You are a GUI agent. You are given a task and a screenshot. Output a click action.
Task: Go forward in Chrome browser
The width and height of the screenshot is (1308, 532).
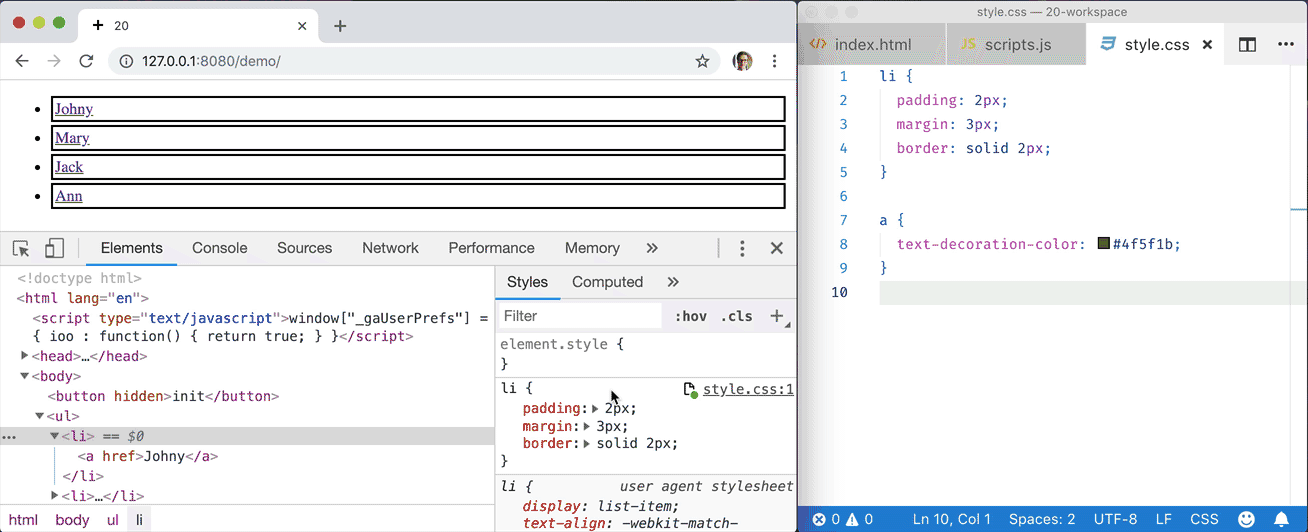[x=54, y=61]
